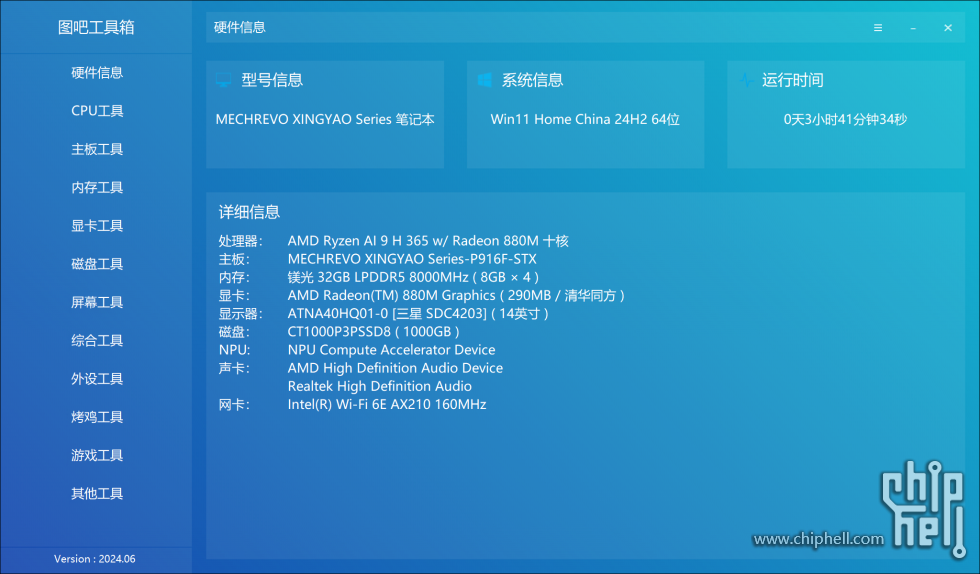Viewport: 980px width, 574px height.
Task: Click the display line ATNA40HQ01-0
Action: tap(418, 313)
